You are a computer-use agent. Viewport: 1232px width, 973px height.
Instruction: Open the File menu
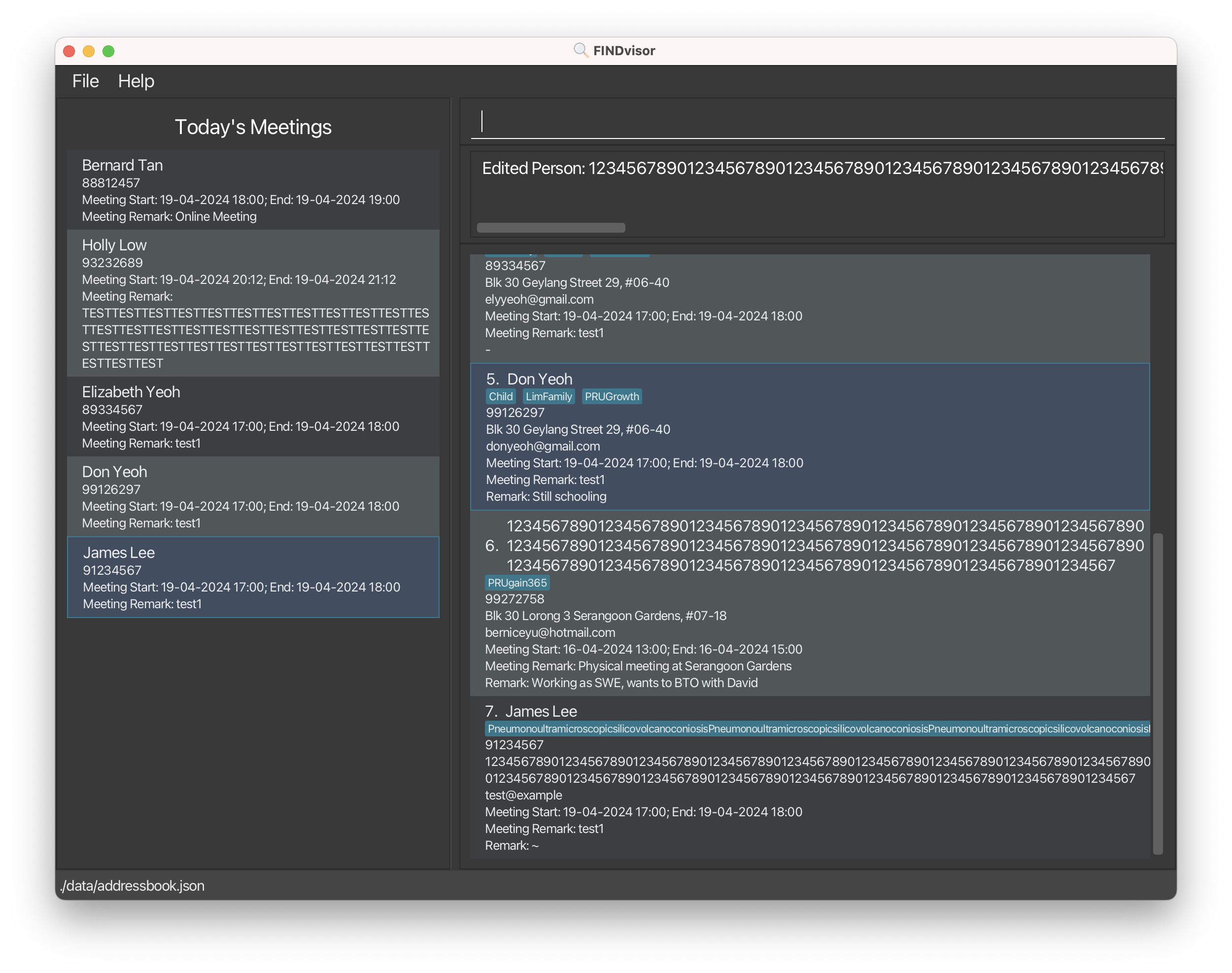(x=85, y=81)
